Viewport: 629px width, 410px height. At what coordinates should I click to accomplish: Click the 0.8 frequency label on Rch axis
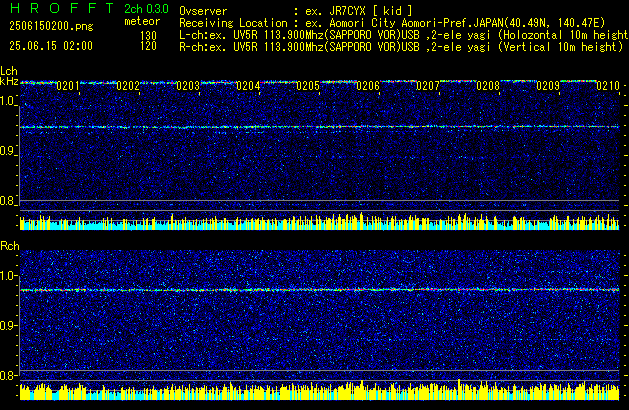tap(8, 375)
